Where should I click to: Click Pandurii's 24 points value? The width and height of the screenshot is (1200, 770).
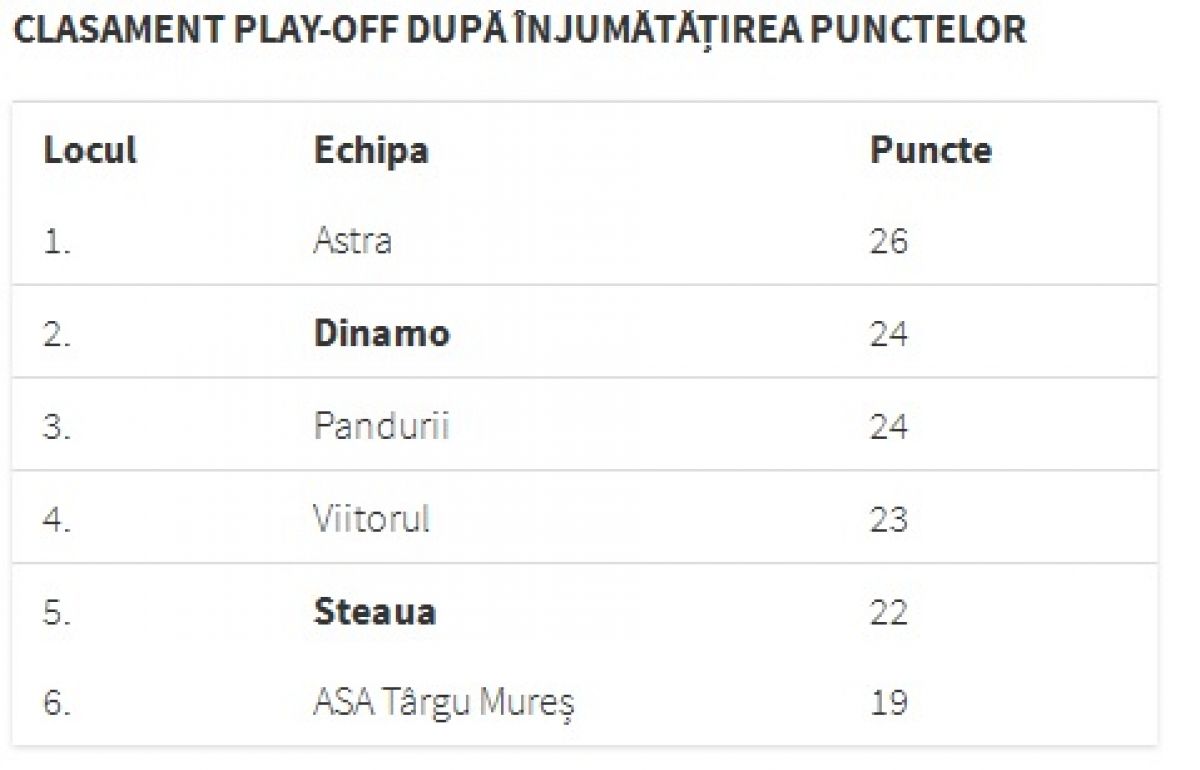point(888,426)
